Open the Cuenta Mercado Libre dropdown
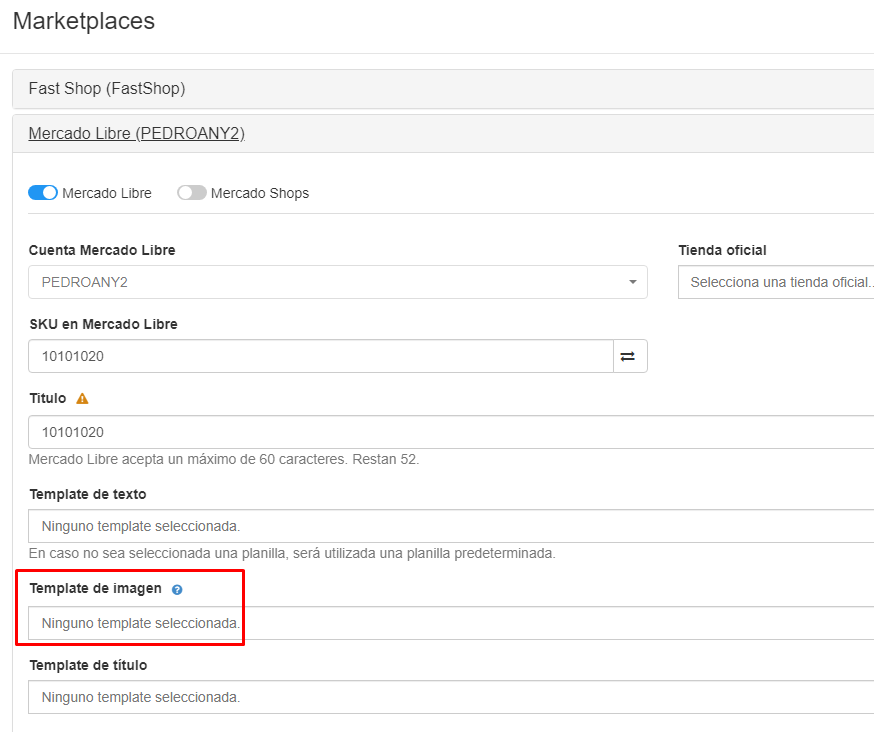 (338, 282)
